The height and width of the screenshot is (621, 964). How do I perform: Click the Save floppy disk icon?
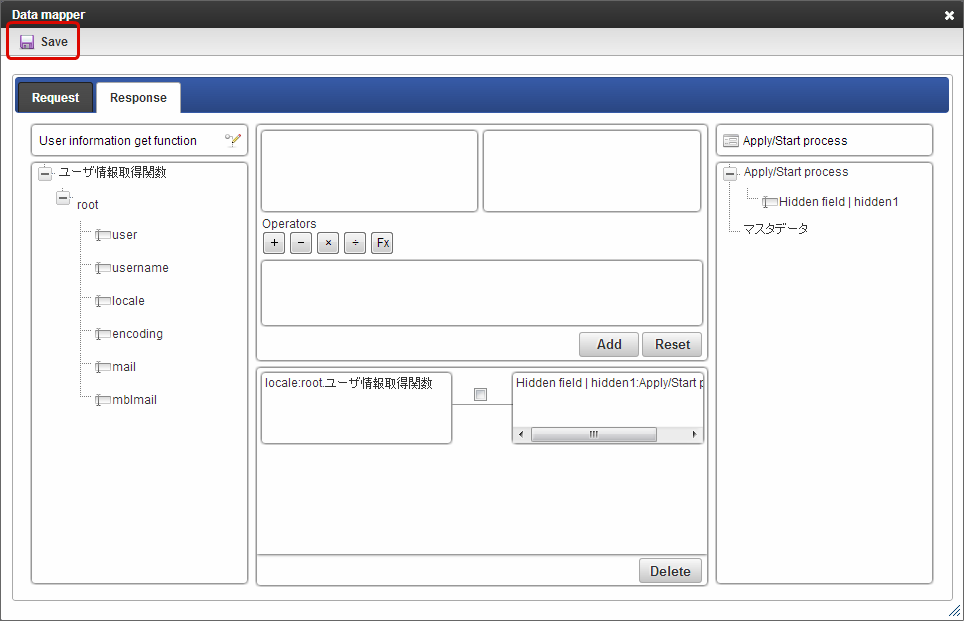coord(26,42)
